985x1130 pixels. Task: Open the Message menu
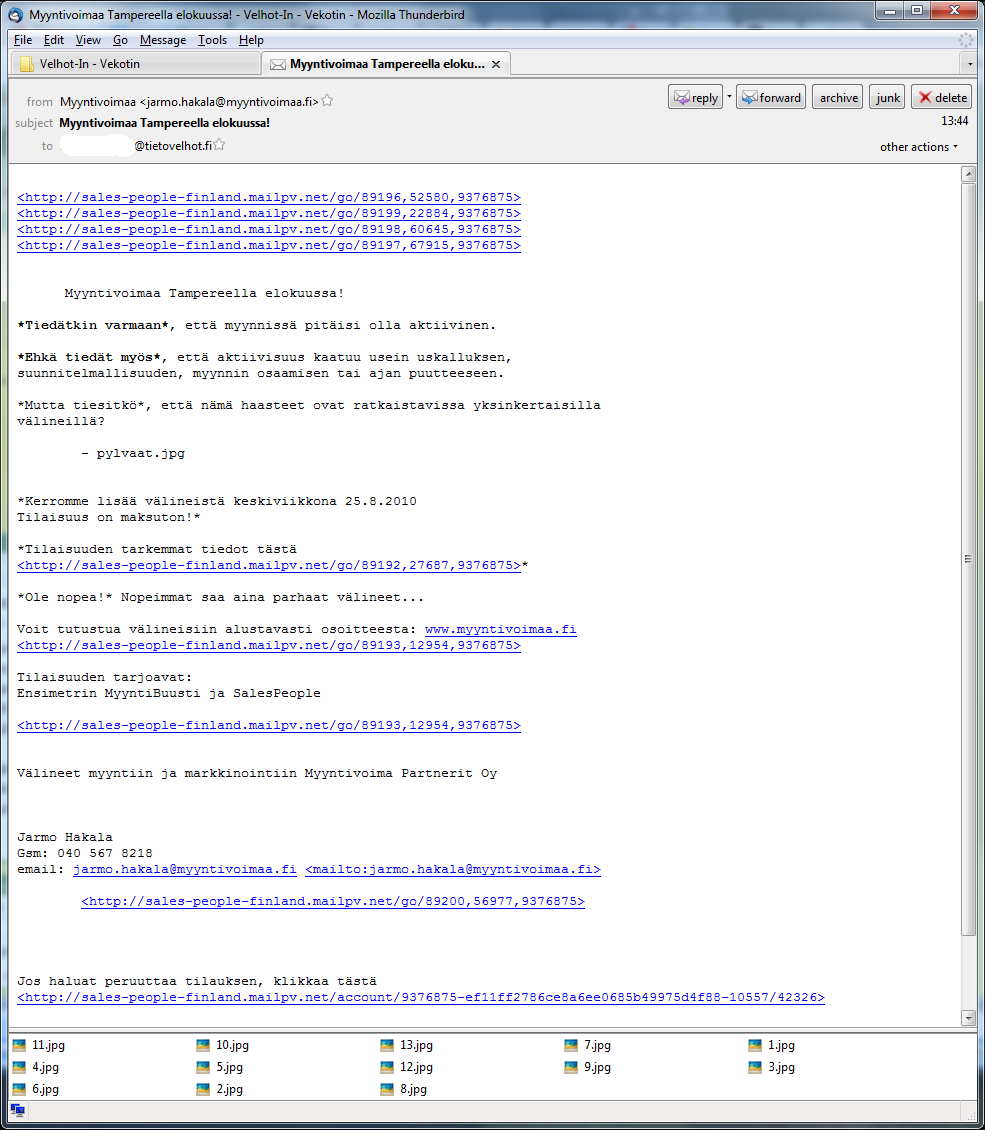coord(163,40)
